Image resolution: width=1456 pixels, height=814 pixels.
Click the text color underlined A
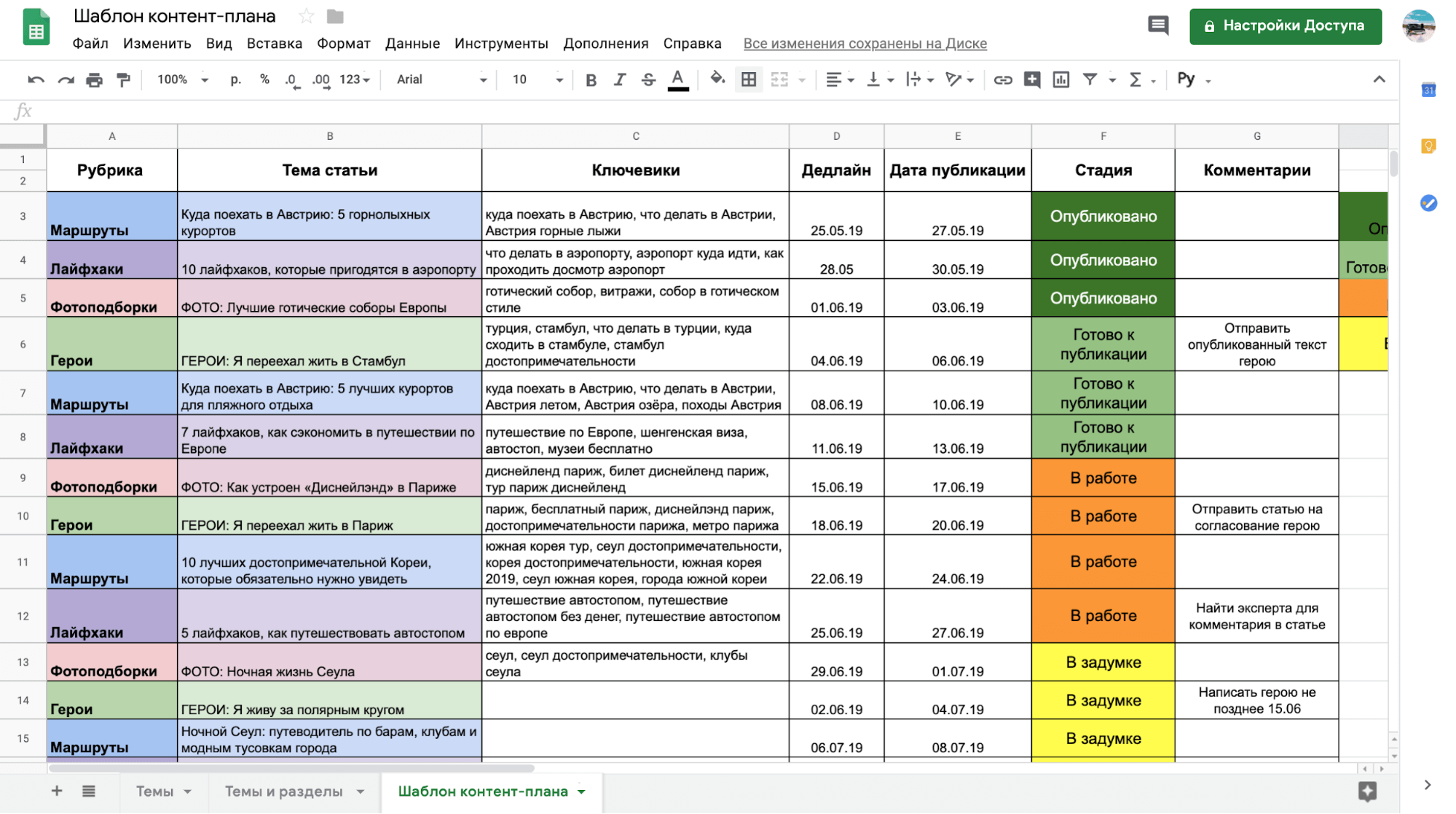(x=677, y=79)
